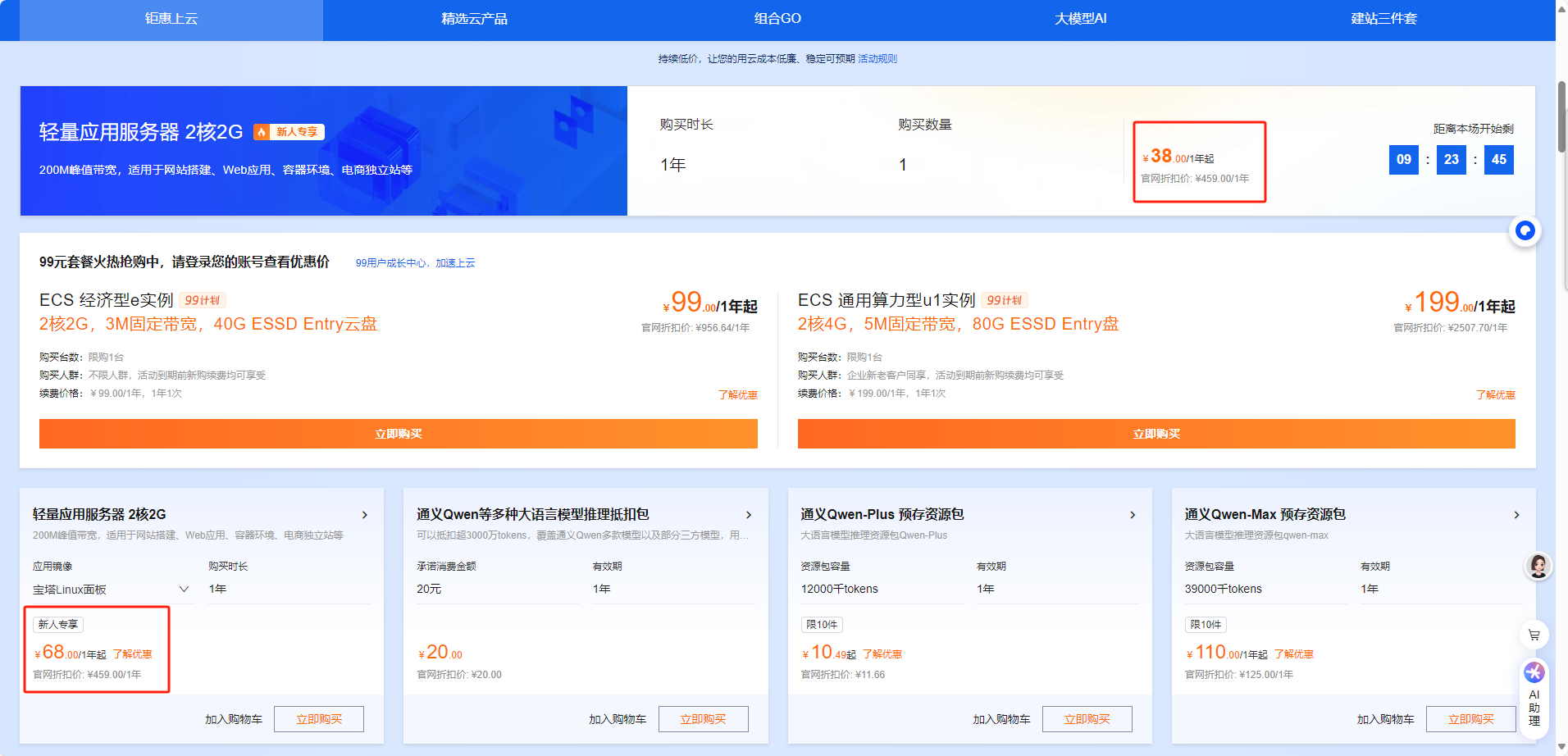The image size is (1568, 756).
Task: Click the countdown hours box 09
Action: coord(1404,160)
